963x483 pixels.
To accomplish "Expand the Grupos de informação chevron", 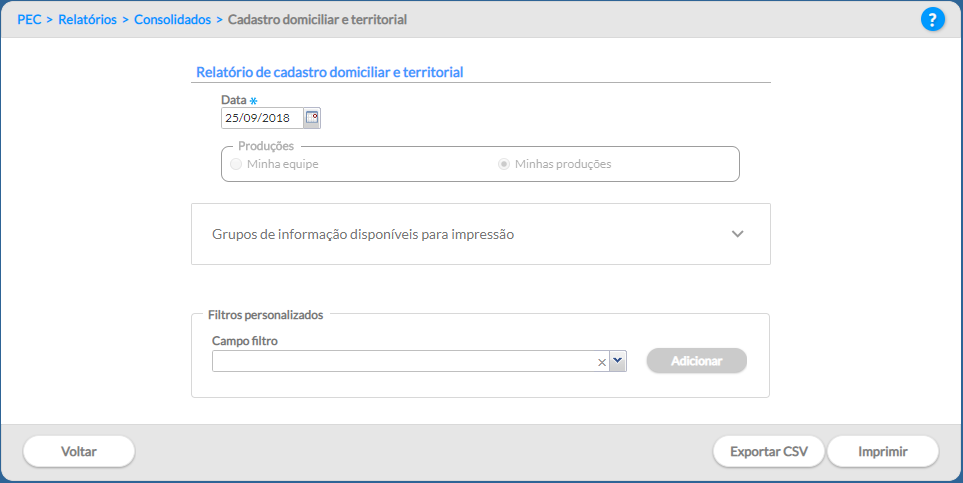I will 738,234.
